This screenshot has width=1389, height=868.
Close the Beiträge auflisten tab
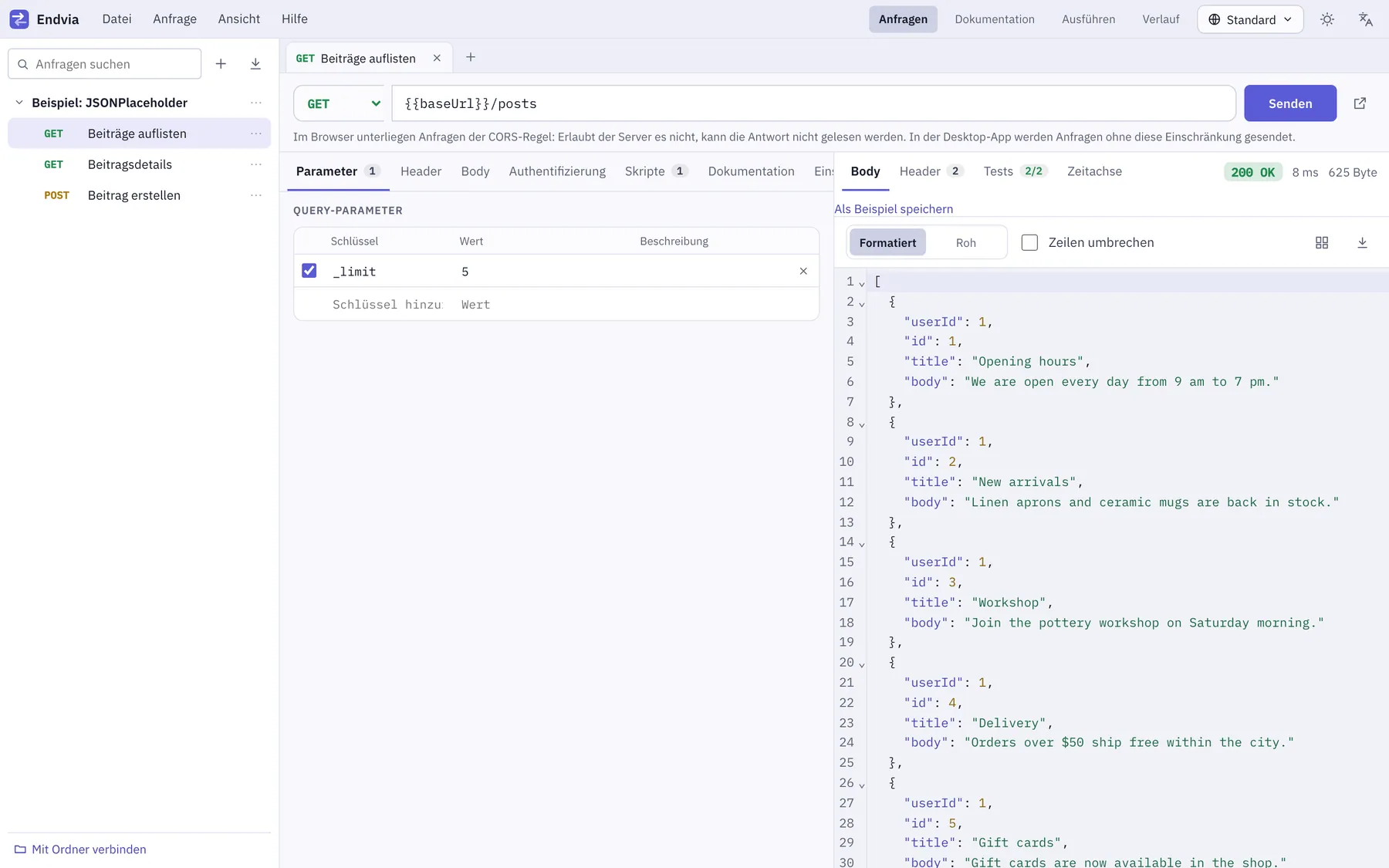(437, 58)
